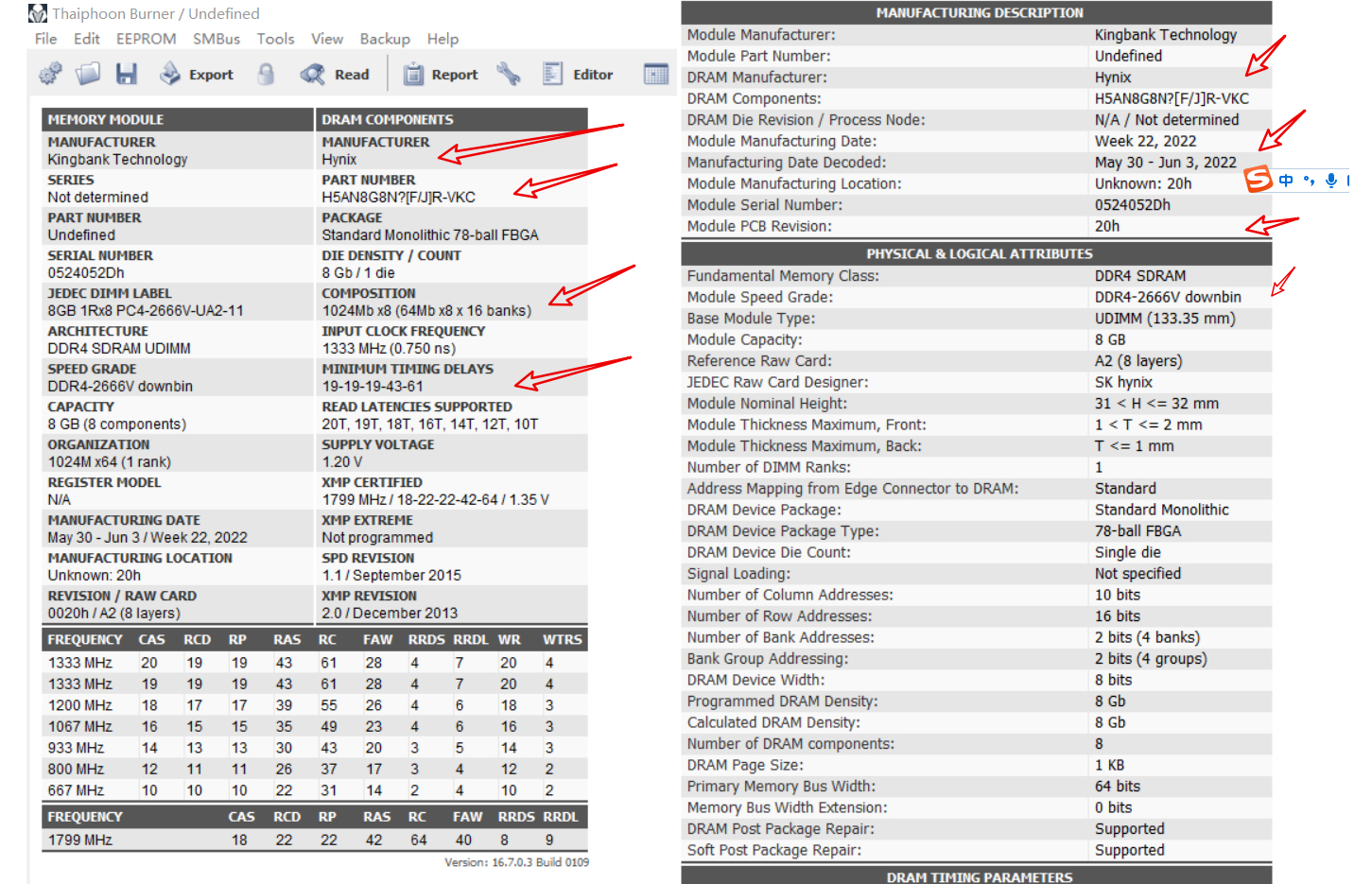1372x884 pixels.
Task: Open the Report from the toolbar
Action: (x=441, y=74)
